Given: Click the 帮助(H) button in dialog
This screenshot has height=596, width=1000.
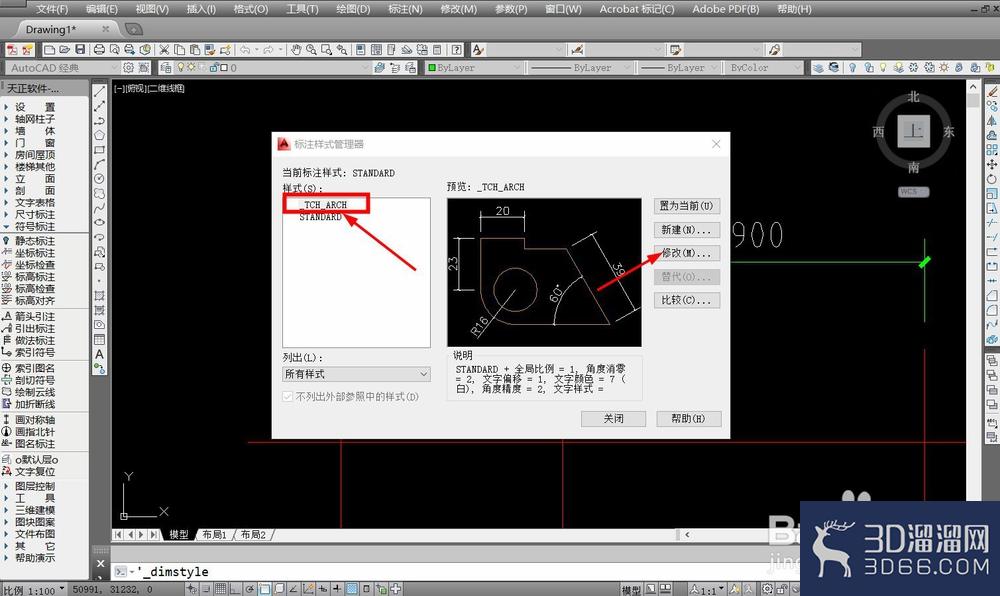Looking at the screenshot, I should tap(688, 419).
